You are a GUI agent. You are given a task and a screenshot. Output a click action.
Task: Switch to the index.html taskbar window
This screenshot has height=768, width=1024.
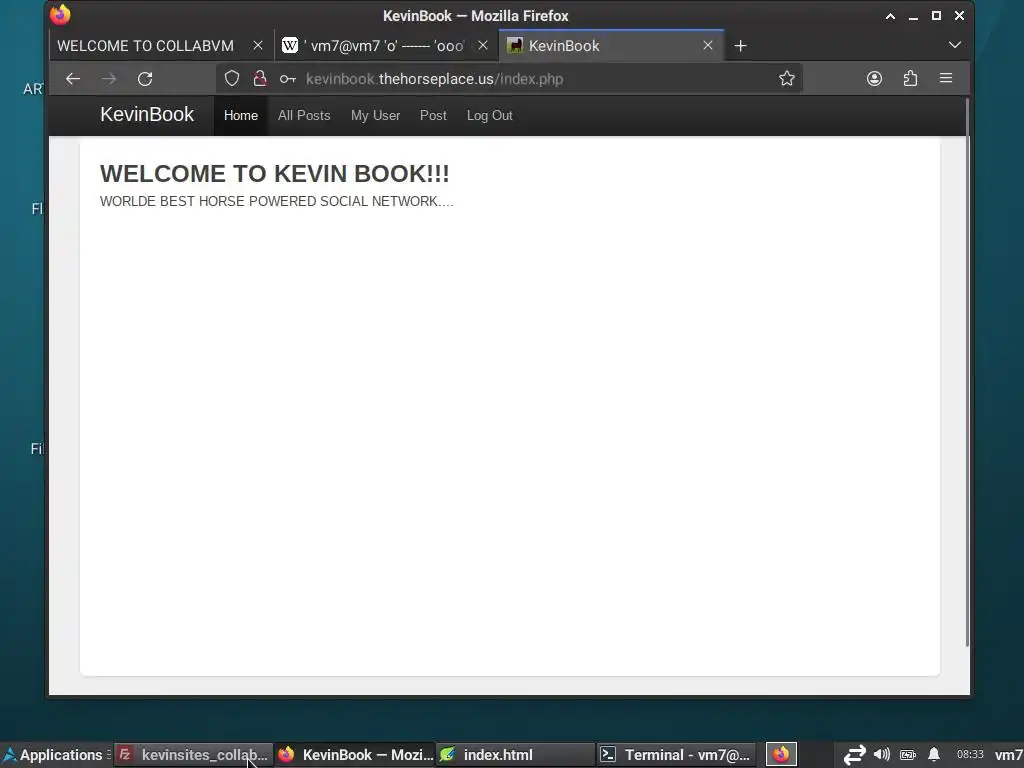pos(515,755)
